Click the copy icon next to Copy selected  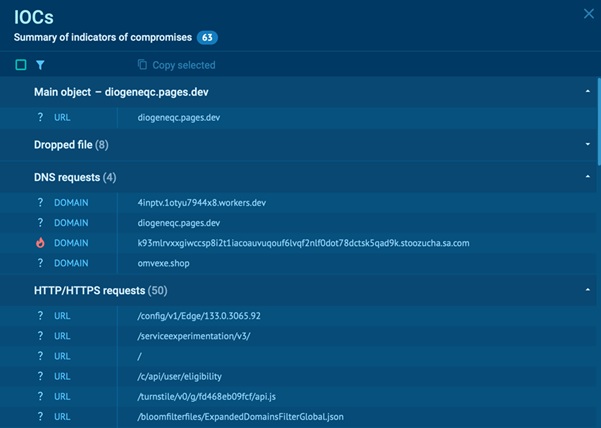point(142,65)
